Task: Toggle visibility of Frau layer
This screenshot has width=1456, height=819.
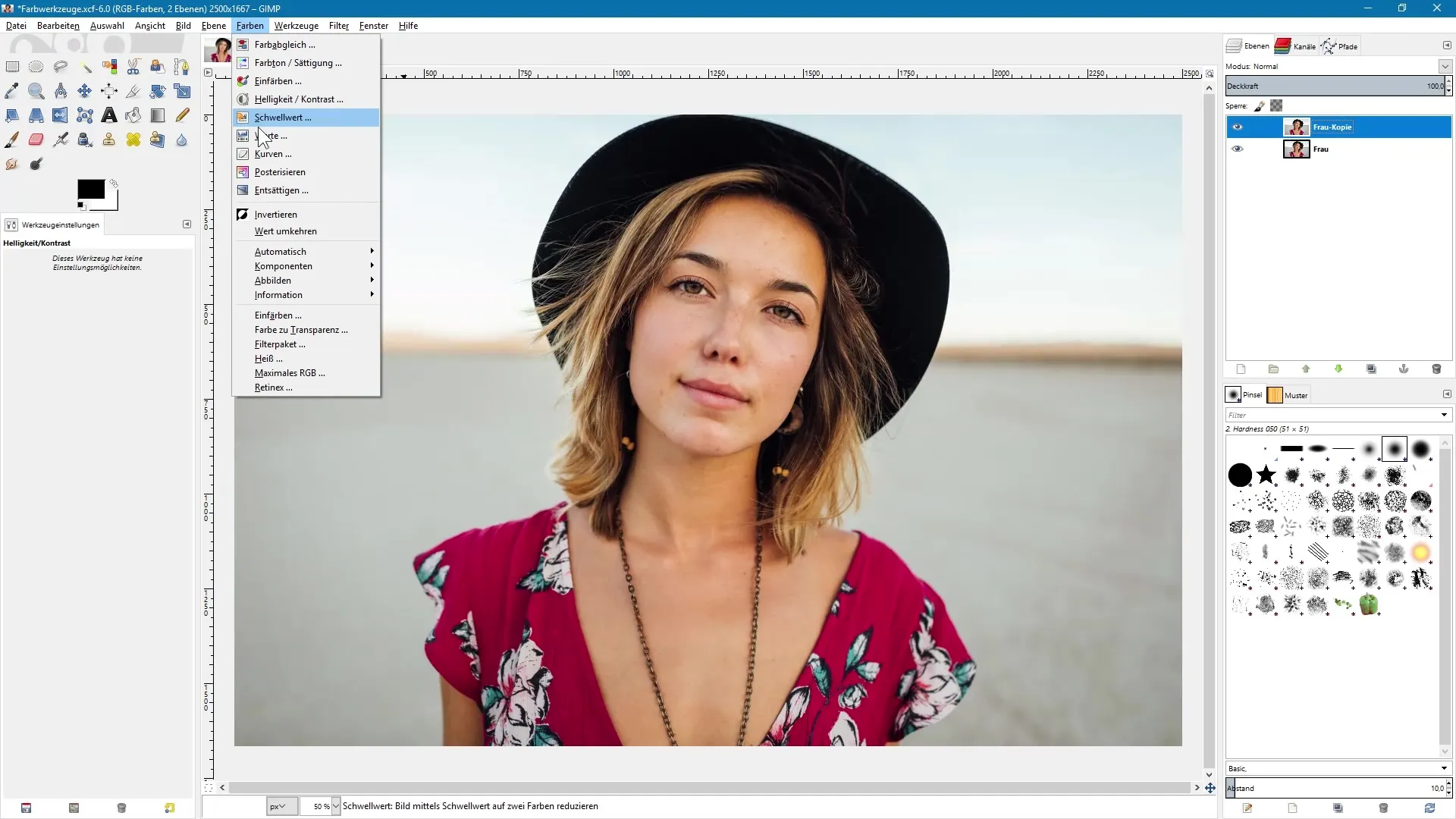Action: (1238, 149)
